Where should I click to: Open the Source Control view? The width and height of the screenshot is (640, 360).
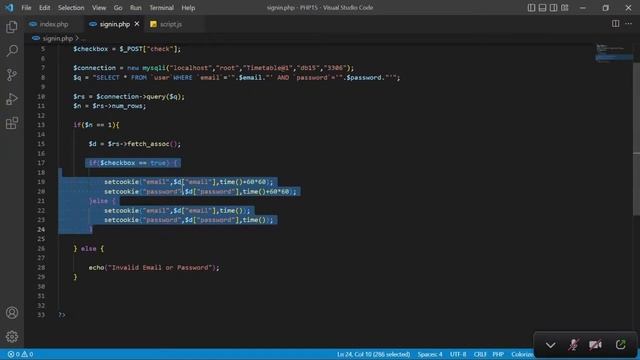point(12,75)
